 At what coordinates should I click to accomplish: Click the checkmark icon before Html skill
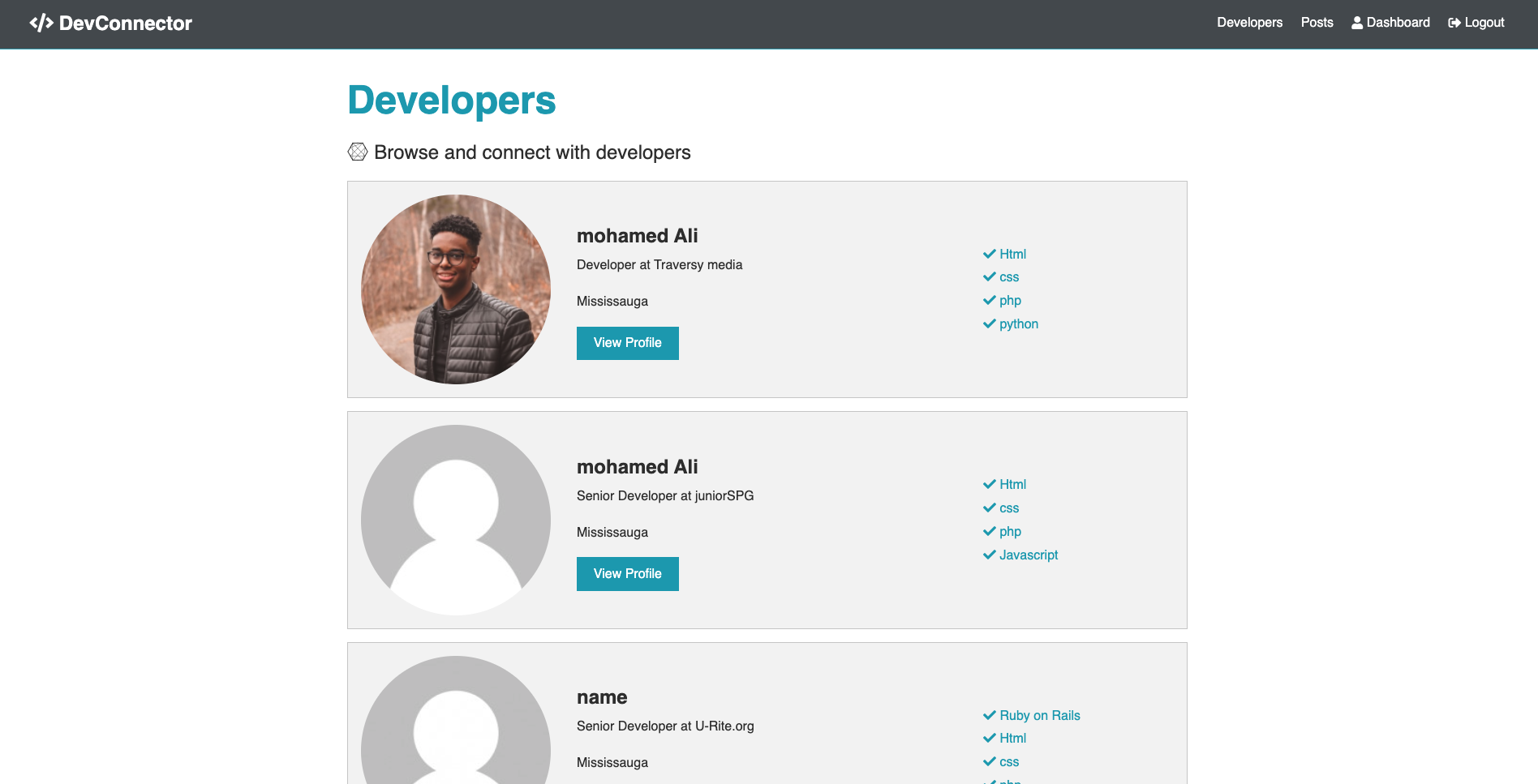click(988, 253)
